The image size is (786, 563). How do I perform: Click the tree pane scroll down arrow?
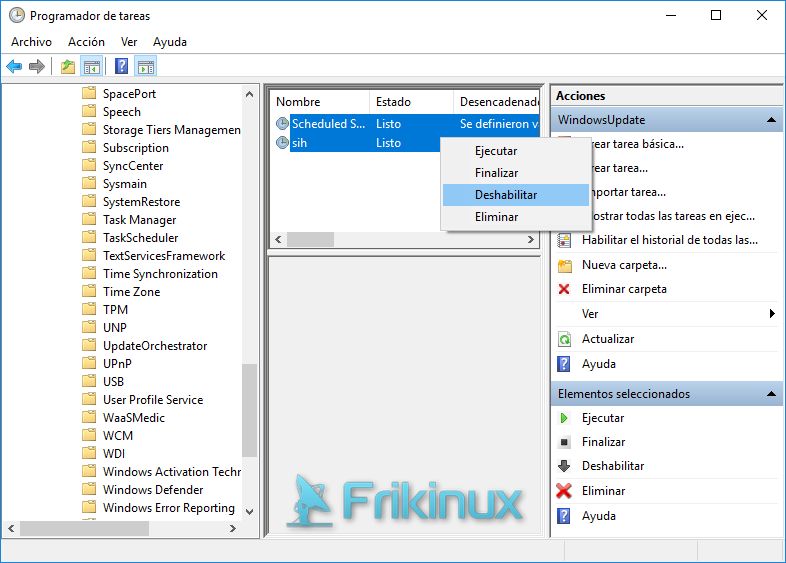pyautogui.click(x=249, y=511)
